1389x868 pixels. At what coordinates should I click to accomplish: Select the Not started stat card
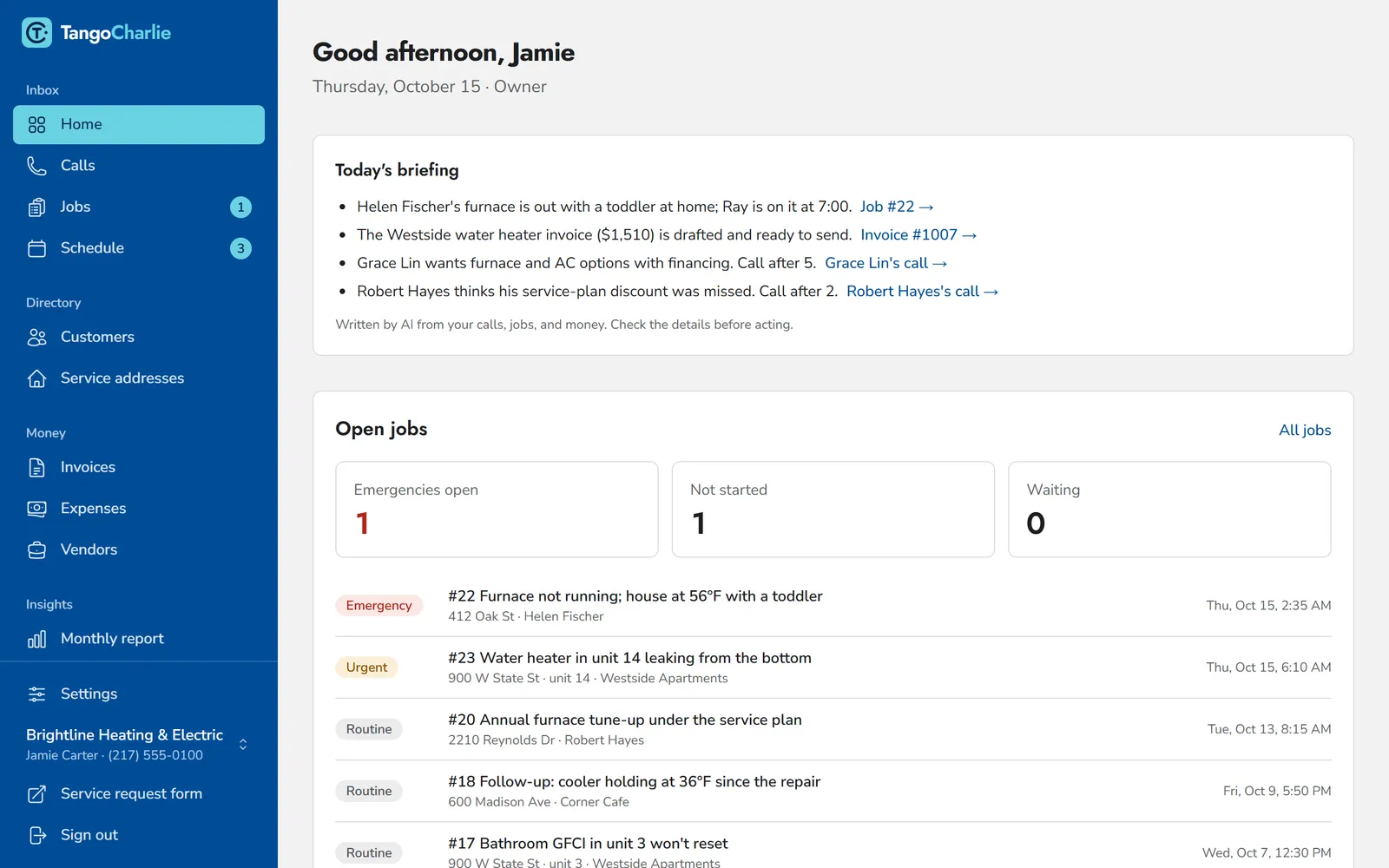pos(833,510)
